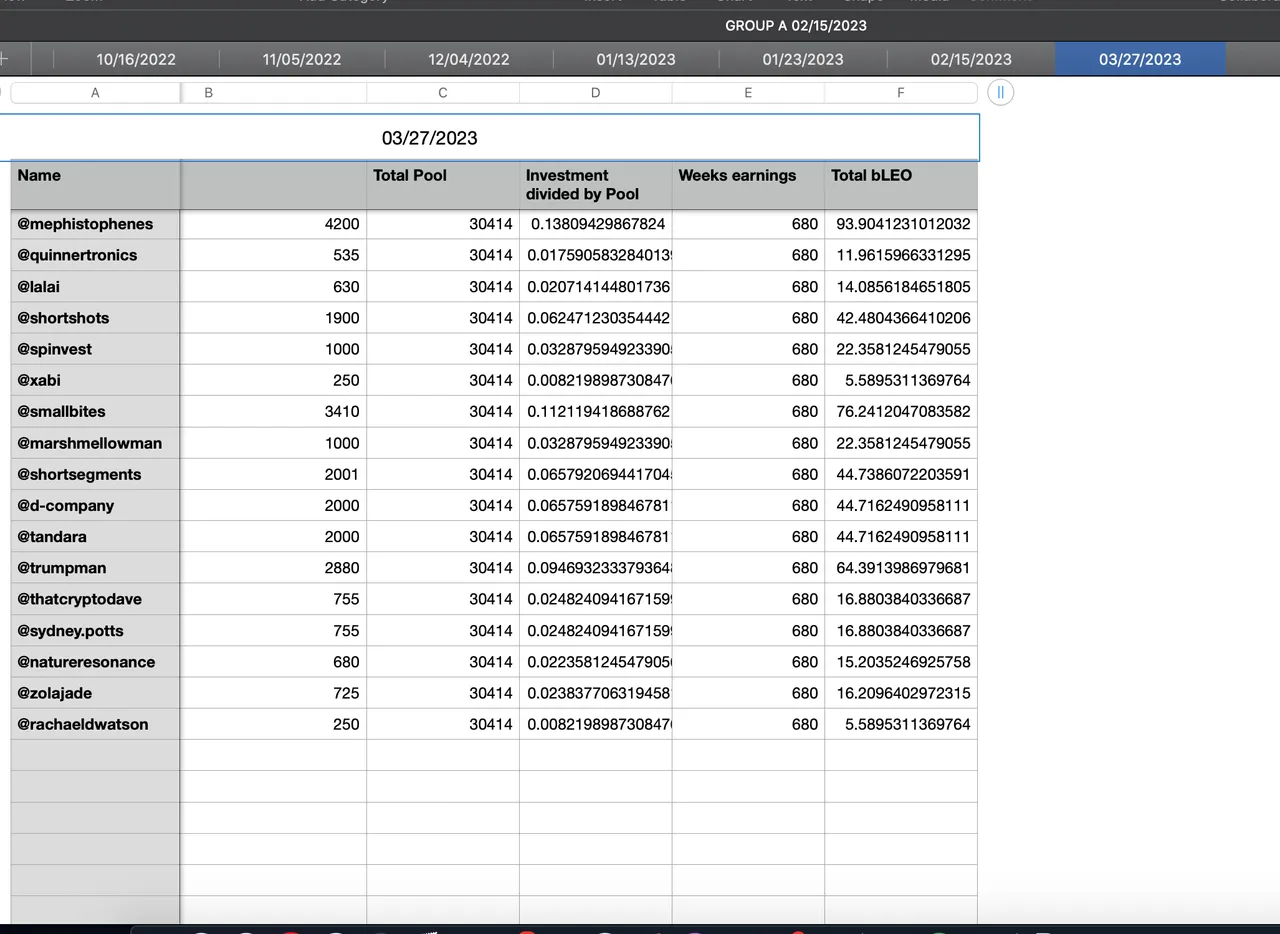Click the @shortshots name cell
The image size is (1280, 934).
(96, 318)
